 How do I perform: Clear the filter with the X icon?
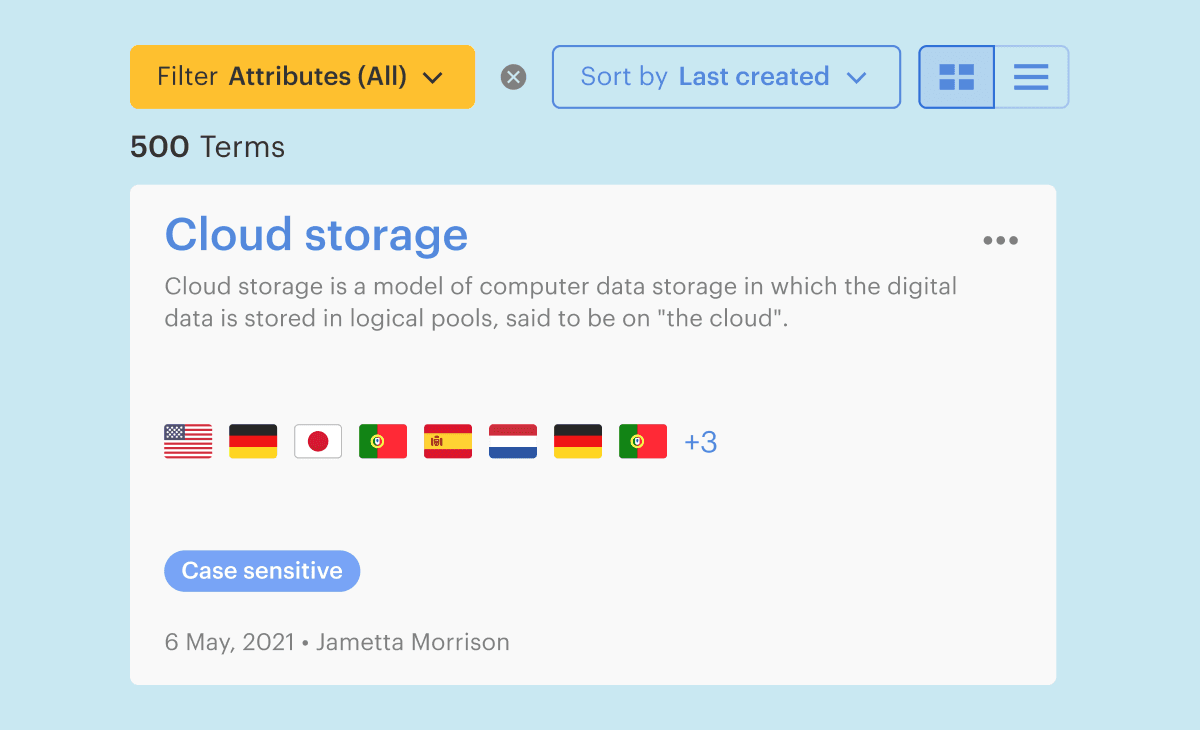click(513, 77)
